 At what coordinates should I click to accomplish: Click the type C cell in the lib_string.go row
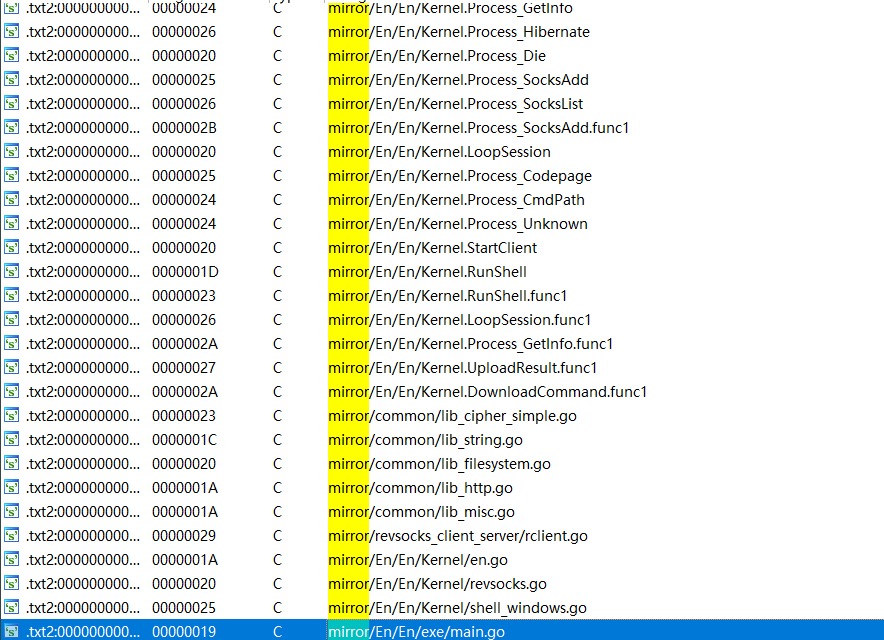(278, 440)
